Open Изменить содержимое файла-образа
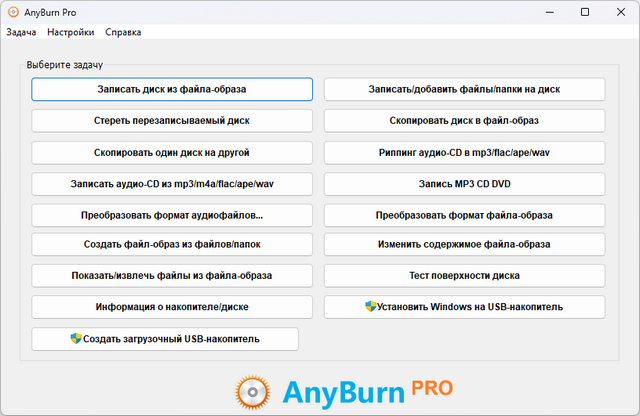The width and height of the screenshot is (640, 416). (464, 244)
